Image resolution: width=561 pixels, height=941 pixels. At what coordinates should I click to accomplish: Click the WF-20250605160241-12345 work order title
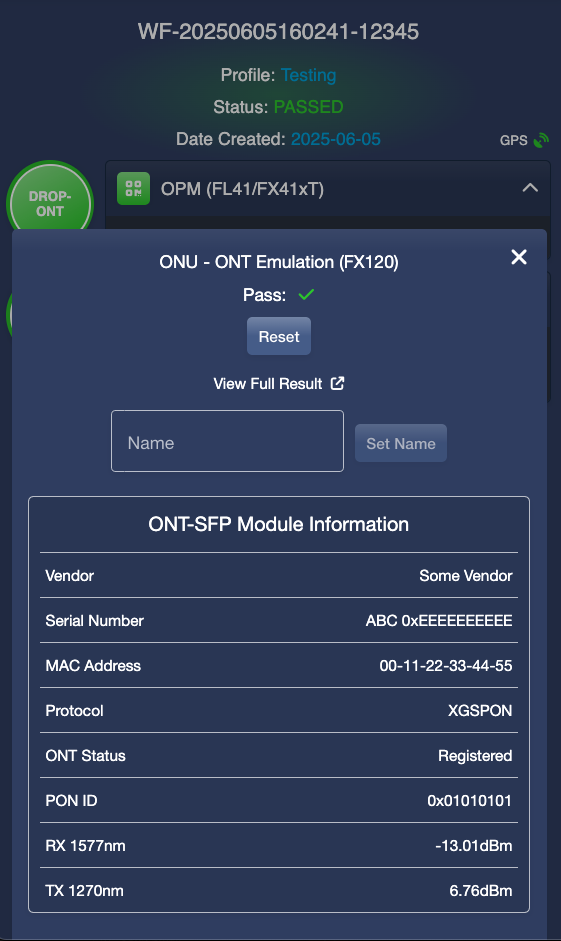point(278,31)
